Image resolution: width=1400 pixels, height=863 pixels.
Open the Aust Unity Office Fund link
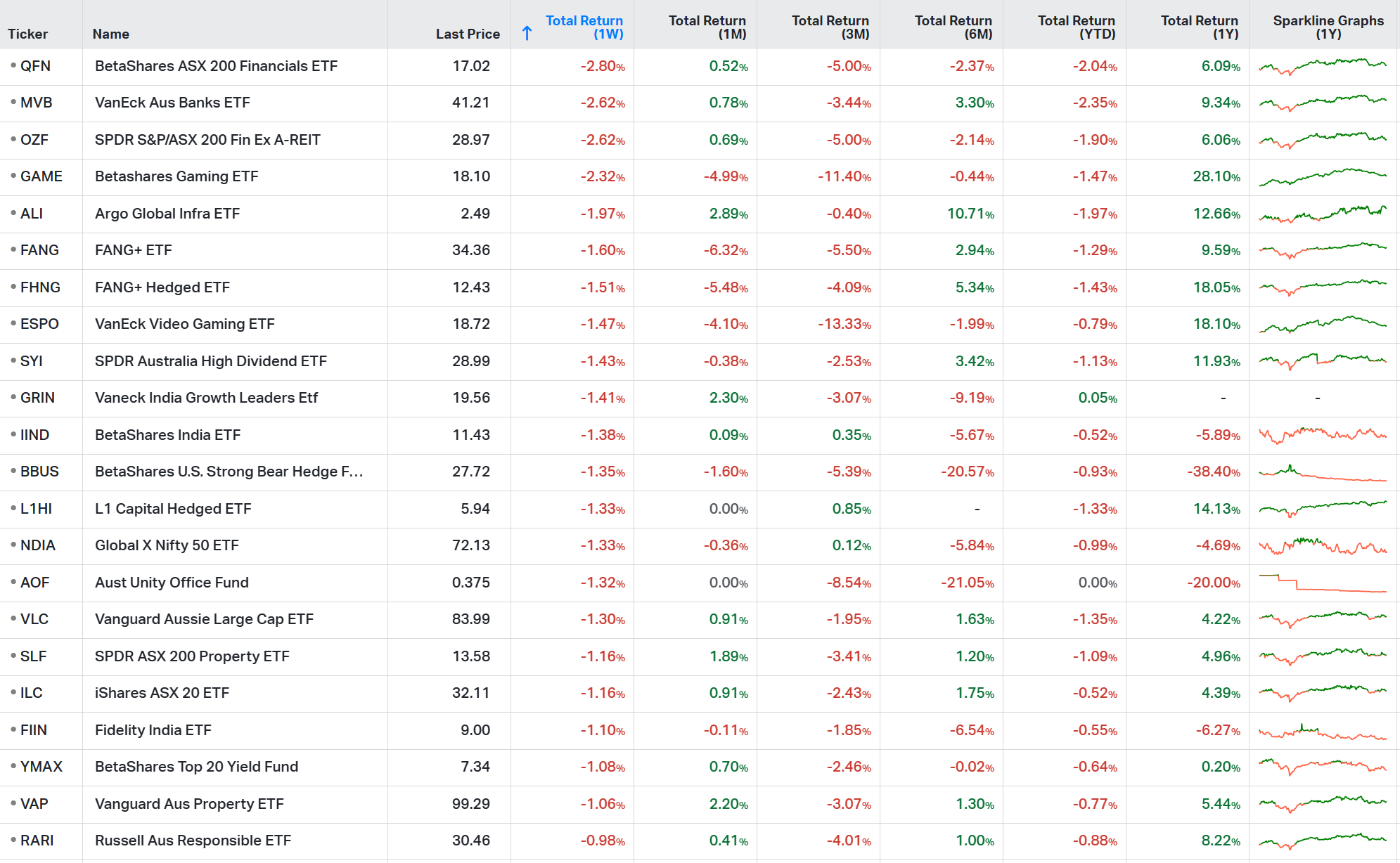pyautogui.click(x=171, y=583)
